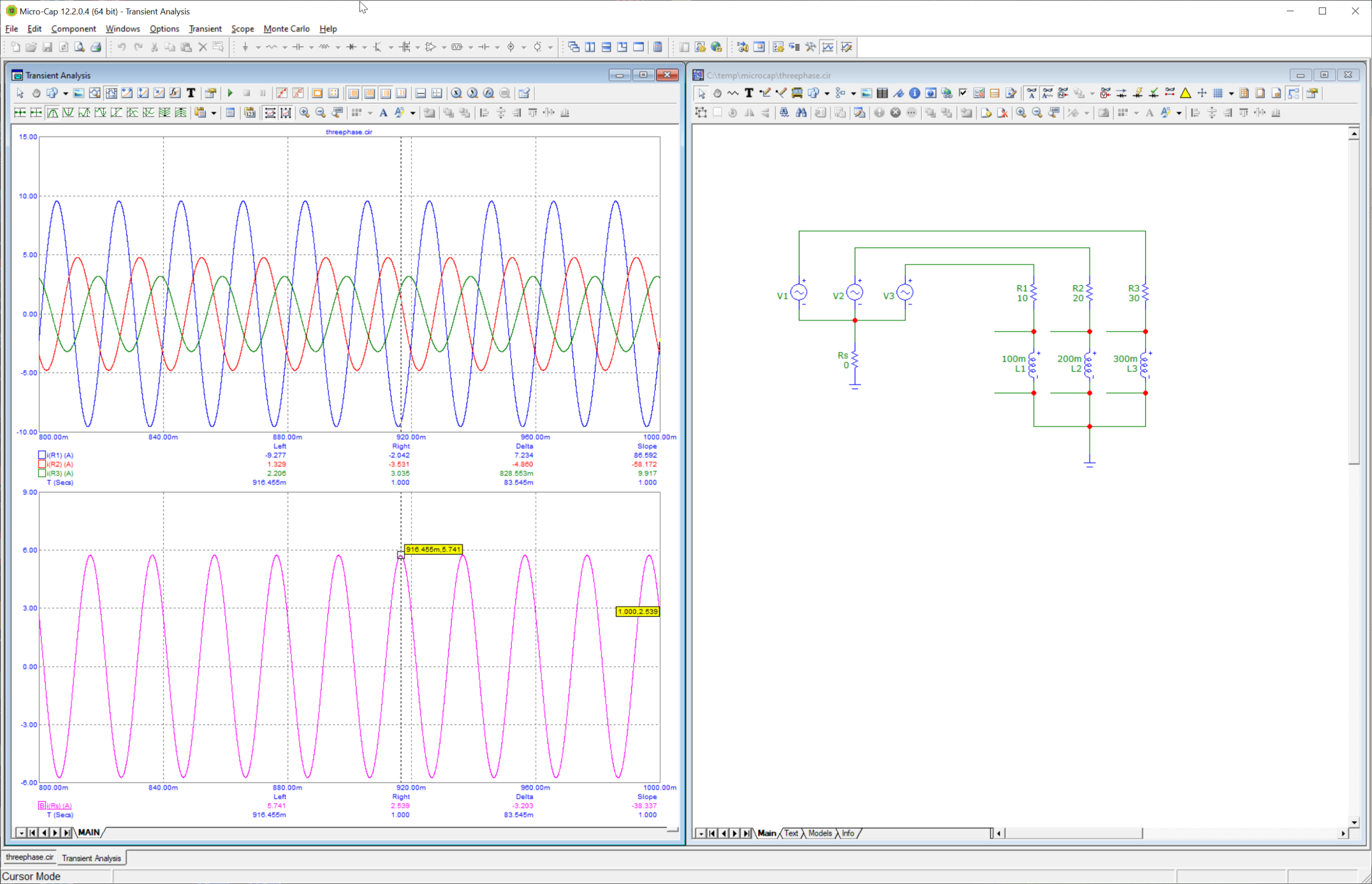The image size is (1372, 884).
Task: Open dropdown next to clipboard icon in analysis toolbar
Action: (213, 113)
